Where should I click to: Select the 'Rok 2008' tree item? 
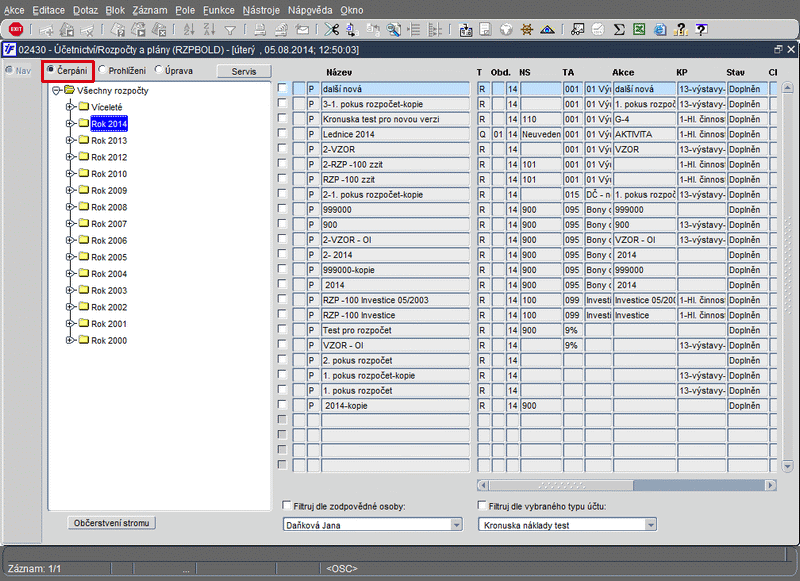click(109, 207)
